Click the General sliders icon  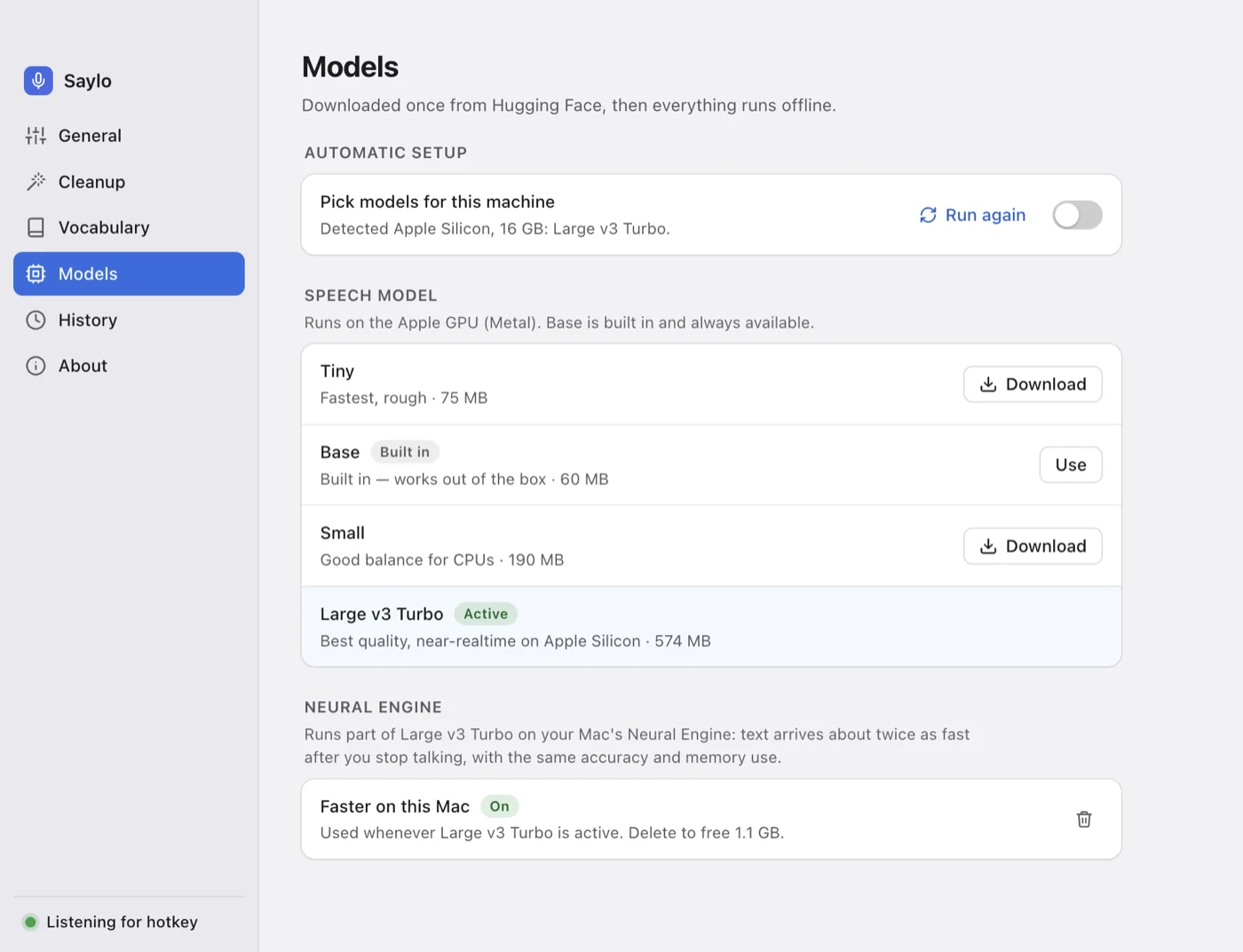pos(36,136)
